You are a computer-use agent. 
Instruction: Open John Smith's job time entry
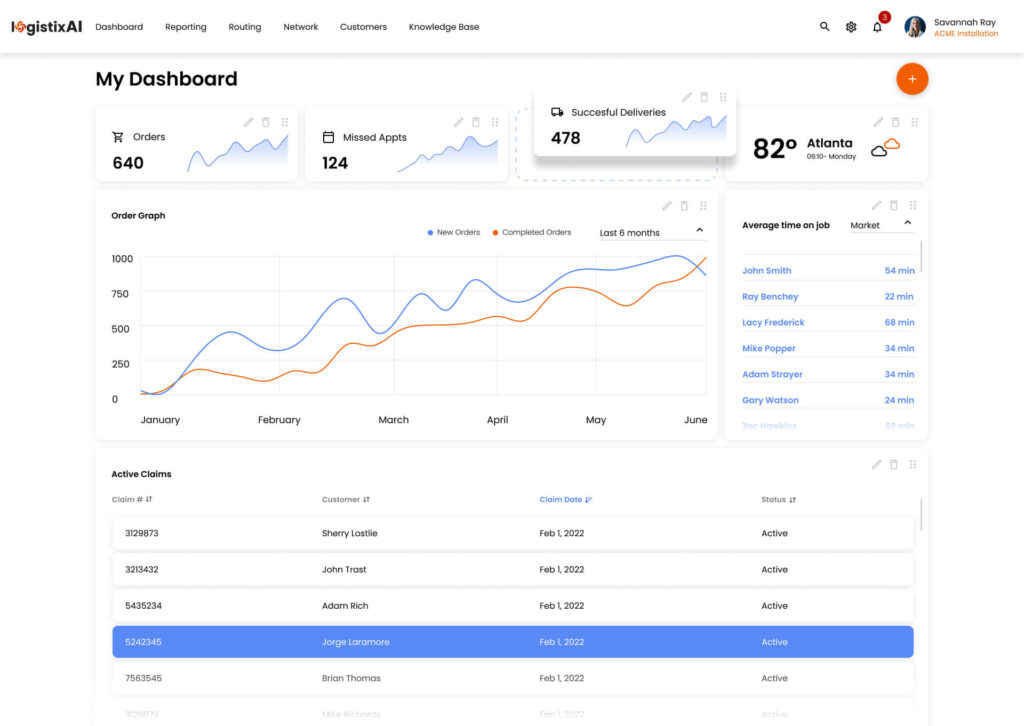pos(828,270)
